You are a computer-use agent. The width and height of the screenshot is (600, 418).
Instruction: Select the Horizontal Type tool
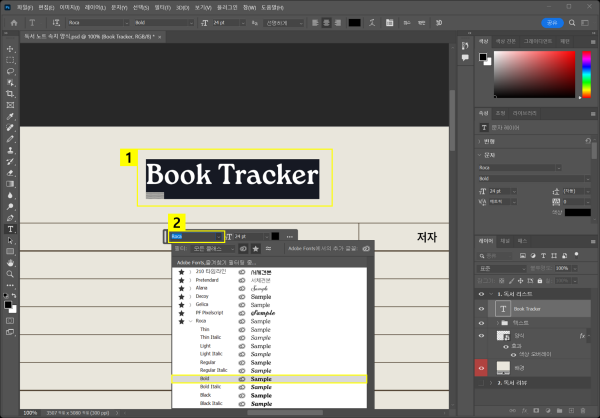point(10,229)
